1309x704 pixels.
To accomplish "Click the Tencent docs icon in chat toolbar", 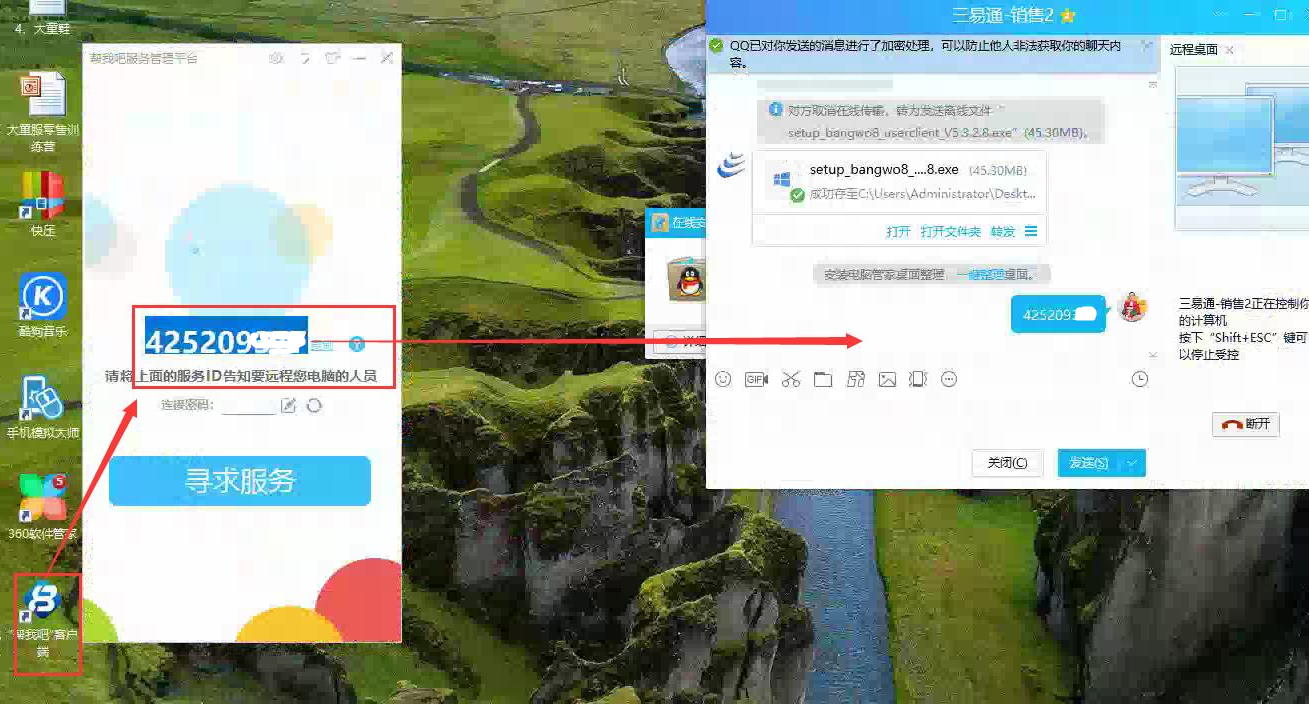I will pos(855,379).
